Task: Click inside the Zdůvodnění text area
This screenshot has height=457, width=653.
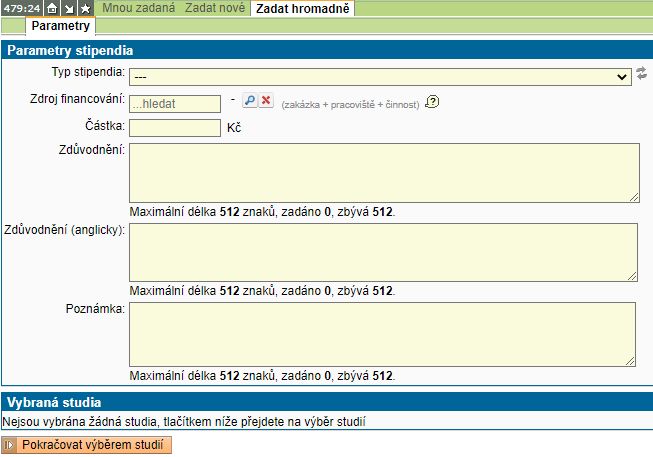Action: pos(384,173)
